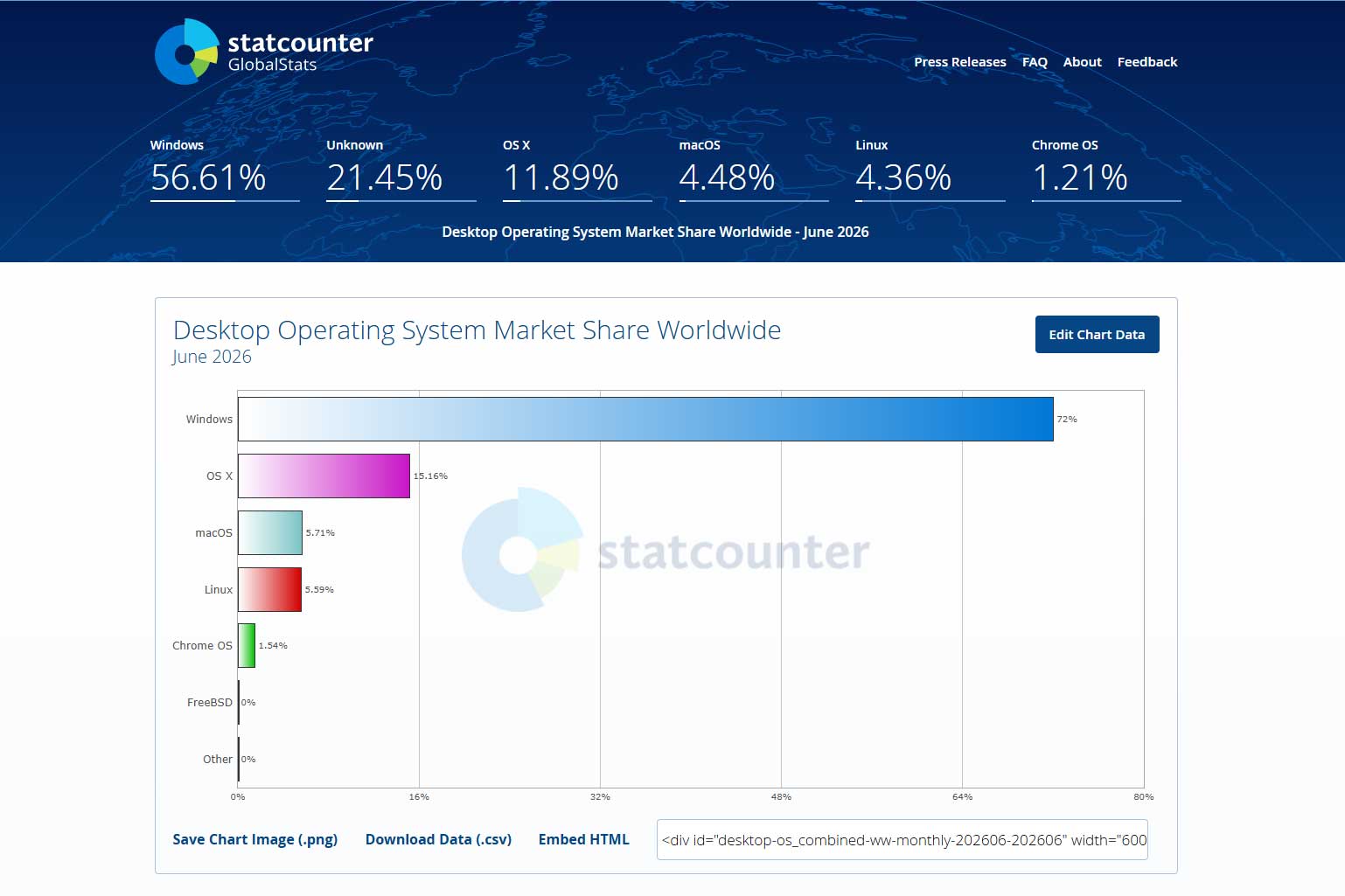Click the statcounter GlobalStats logo
The width and height of the screenshot is (1345, 896).
coord(263,52)
